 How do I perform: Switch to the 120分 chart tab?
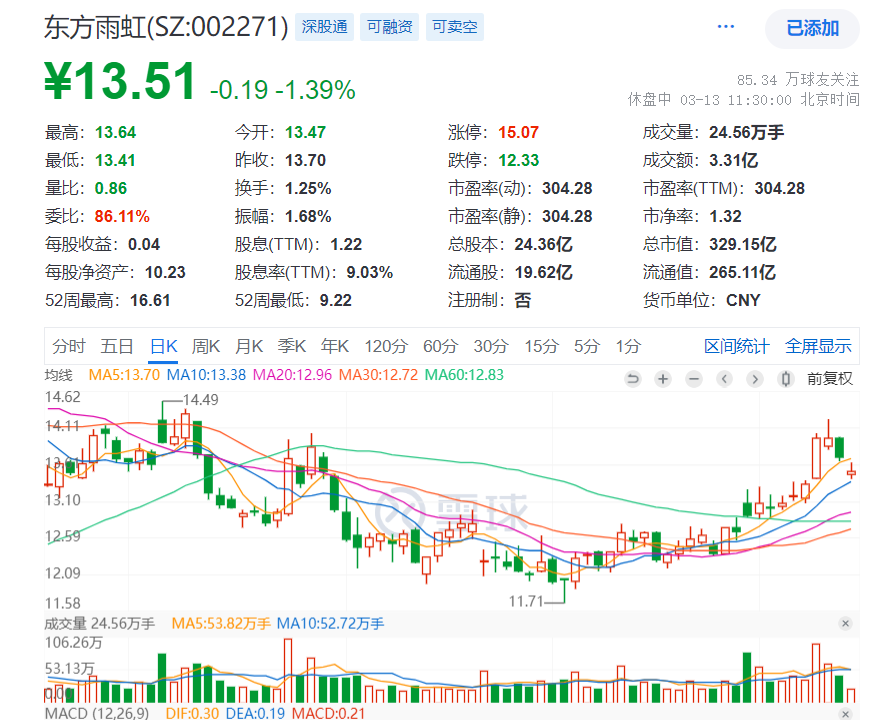[x=386, y=346]
